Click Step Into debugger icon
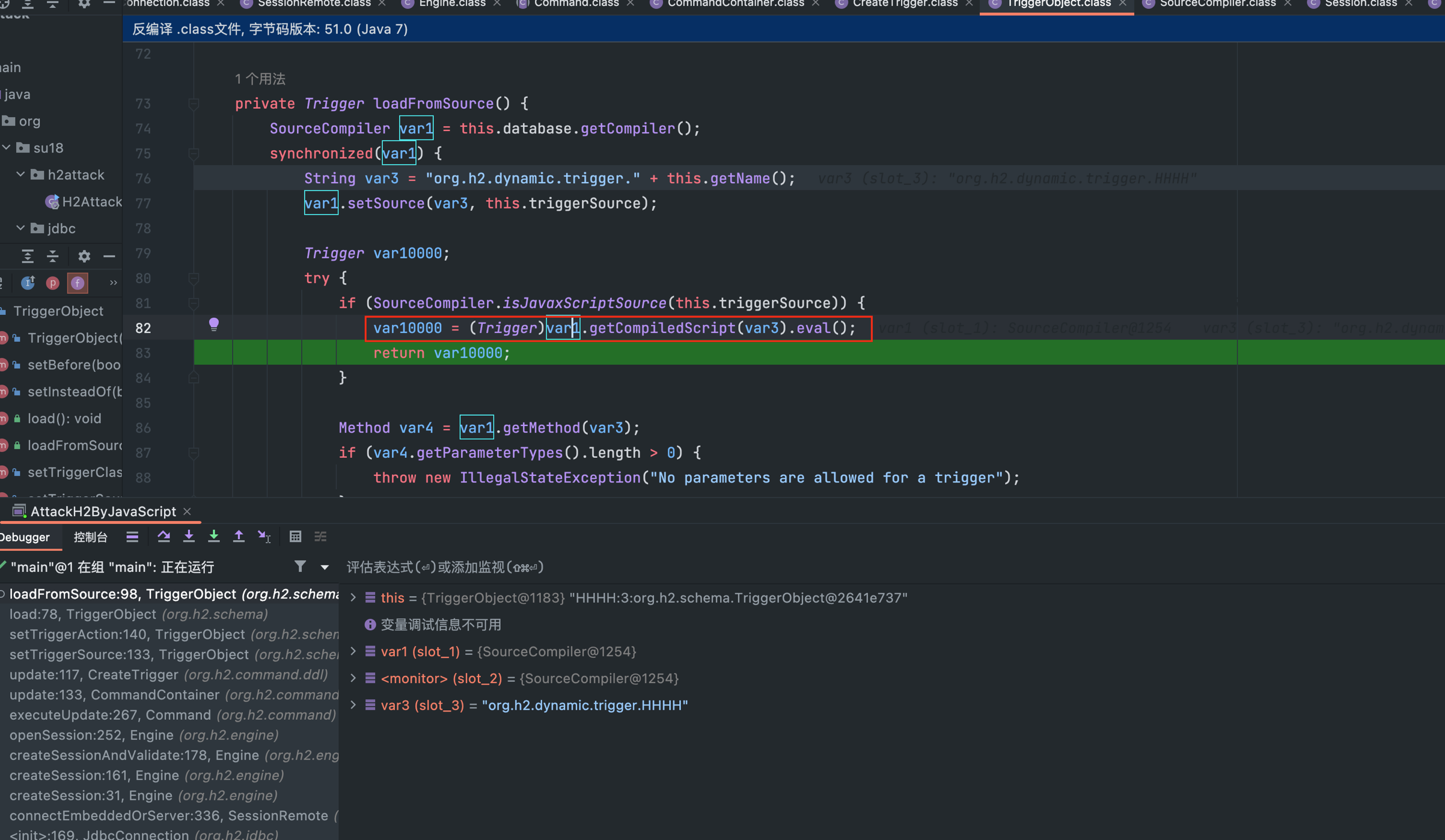1445x840 pixels. [x=189, y=537]
